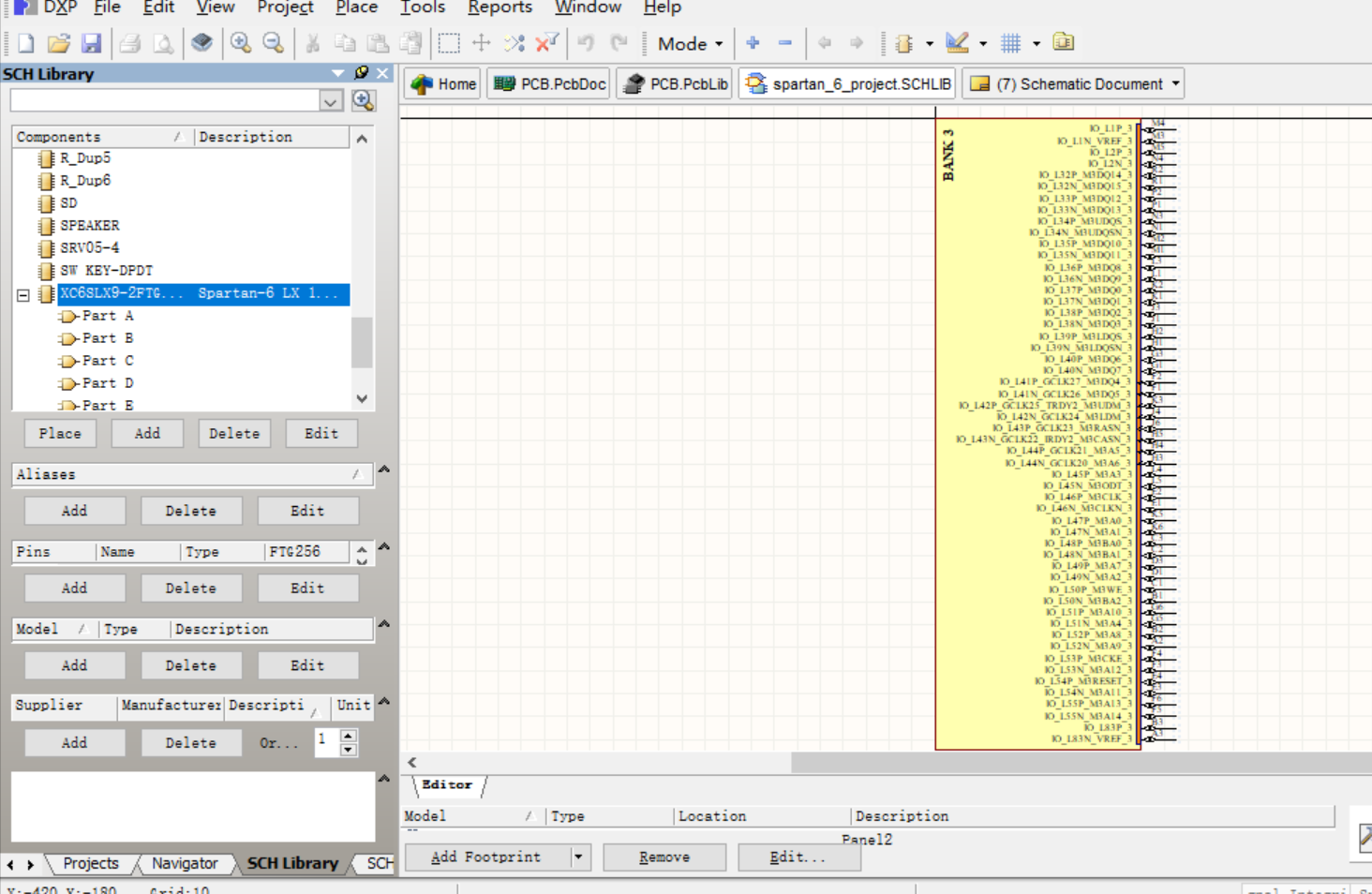Viewport: 1372px width, 894px height.
Task: Collapse the Pins section
Action: coord(384,546)
